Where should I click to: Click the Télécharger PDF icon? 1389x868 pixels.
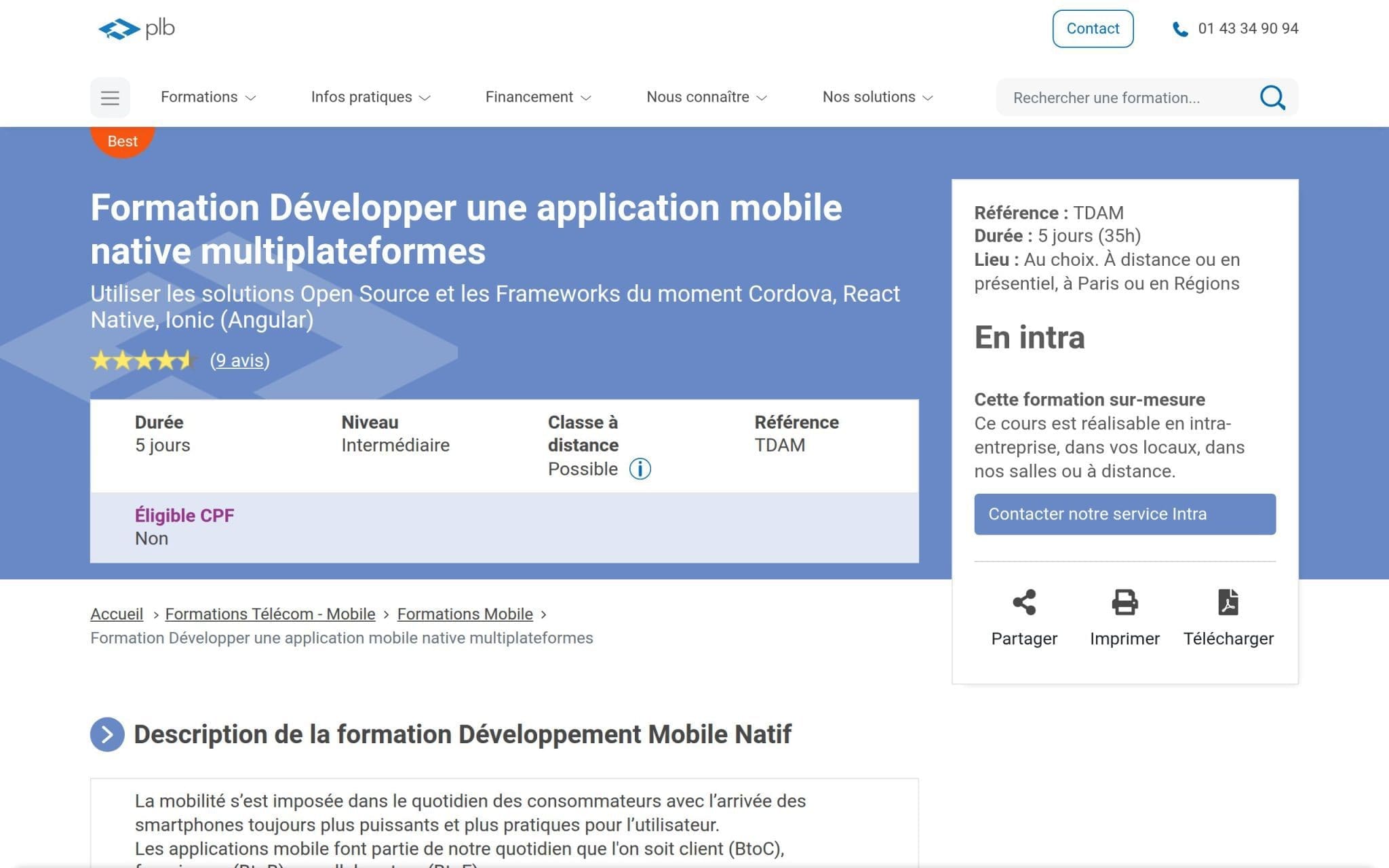tap(1228, 602)
